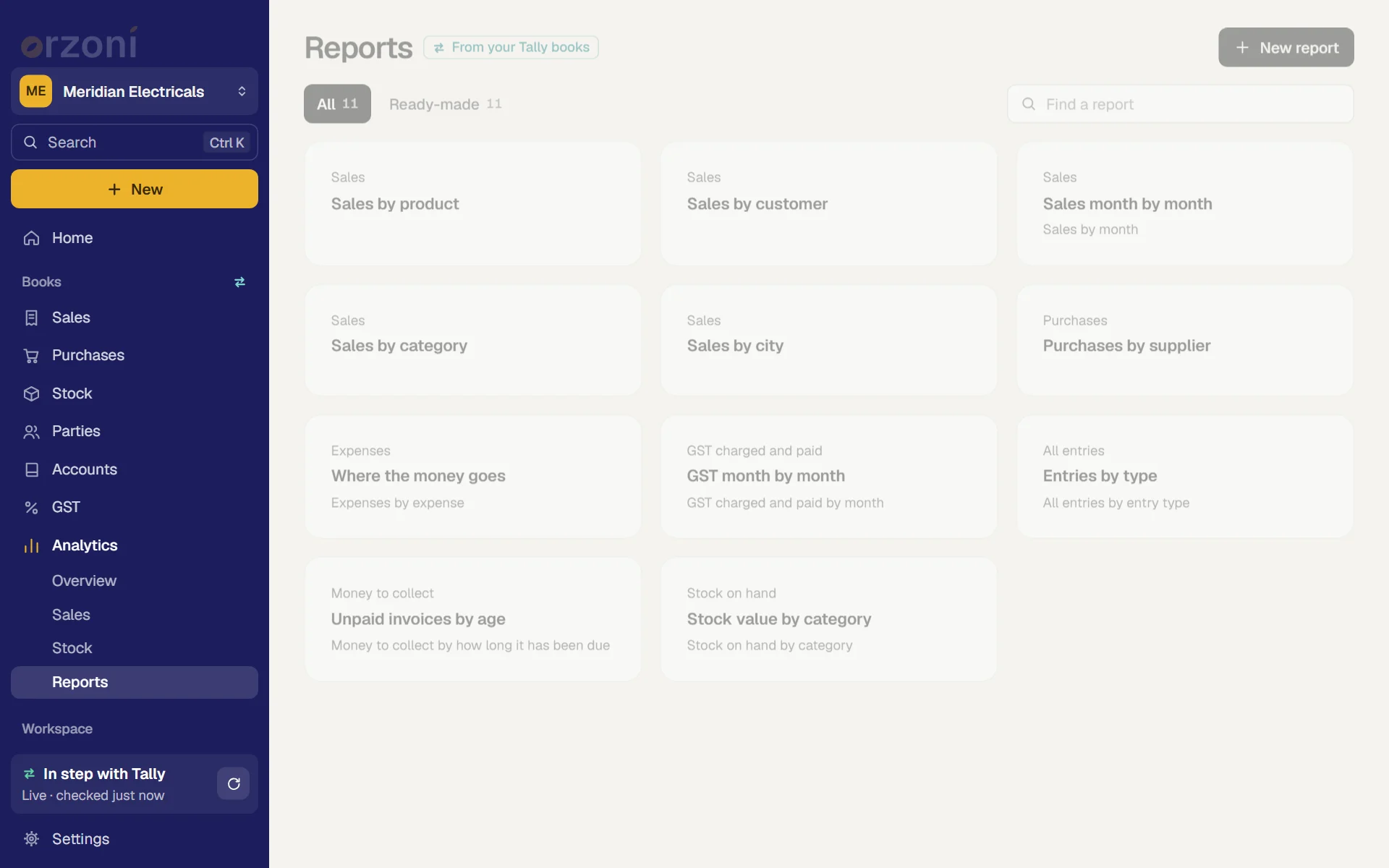Open the sidebar Search box with Ctrl K
The width and height of the screenshot is (1389, 868).
point(135,142)
